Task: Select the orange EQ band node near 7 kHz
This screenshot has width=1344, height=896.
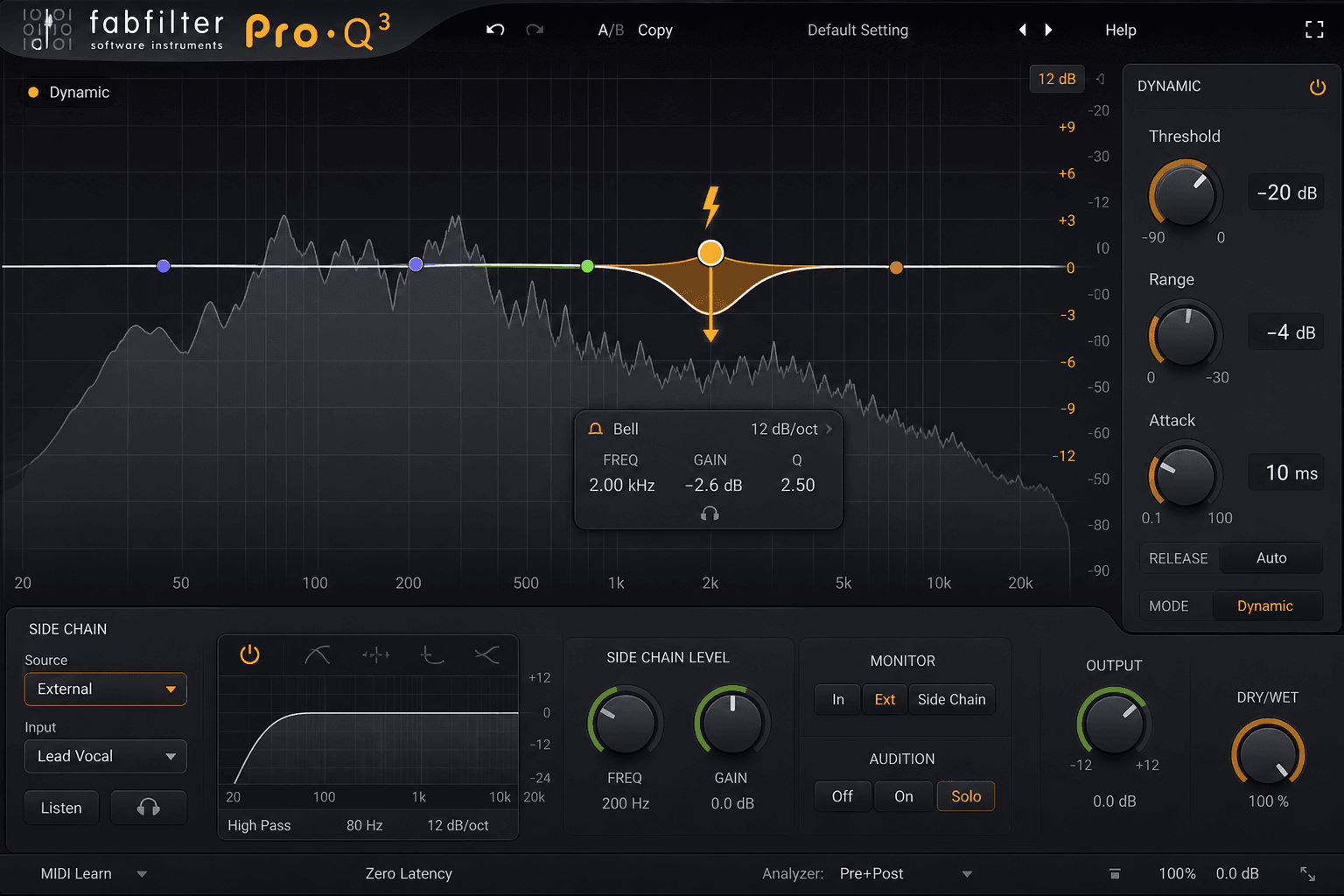Action: pos(896,268)
